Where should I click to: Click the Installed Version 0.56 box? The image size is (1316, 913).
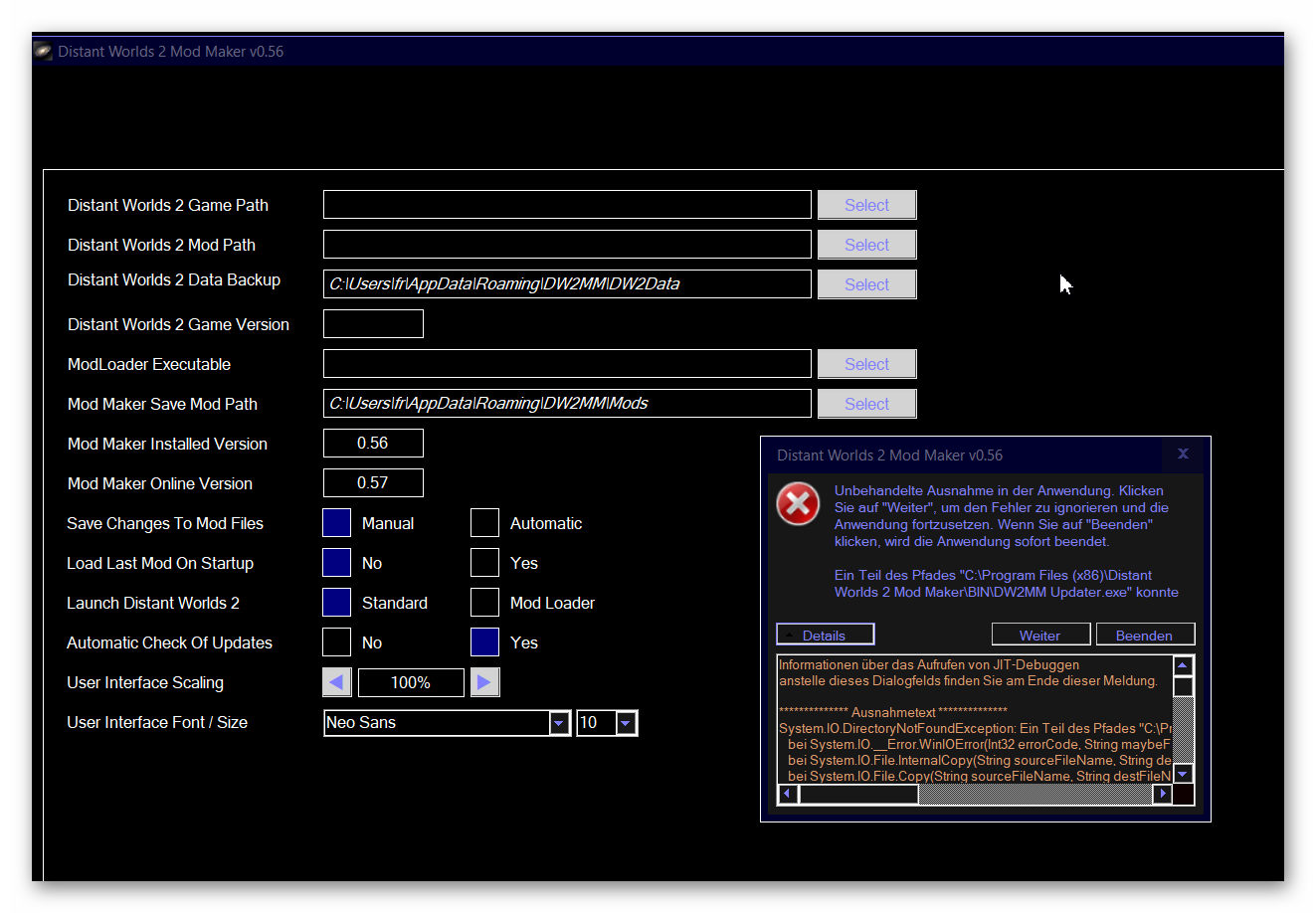(373, 444)
